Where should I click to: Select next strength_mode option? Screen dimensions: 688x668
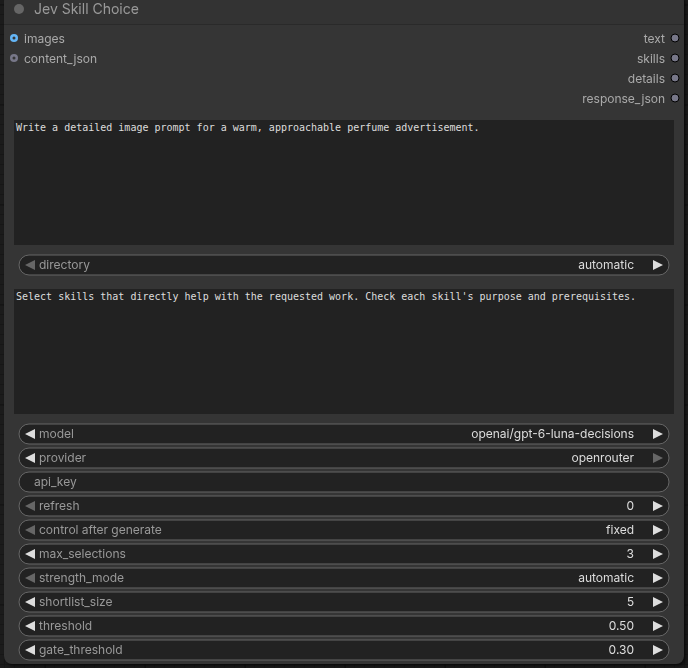tap(657, 578)
